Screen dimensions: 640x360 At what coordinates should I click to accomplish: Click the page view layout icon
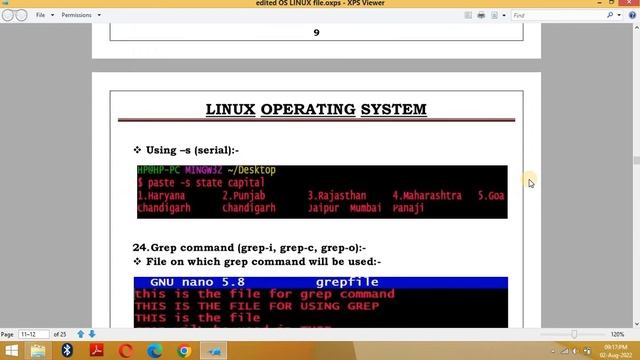coord(494,15)
